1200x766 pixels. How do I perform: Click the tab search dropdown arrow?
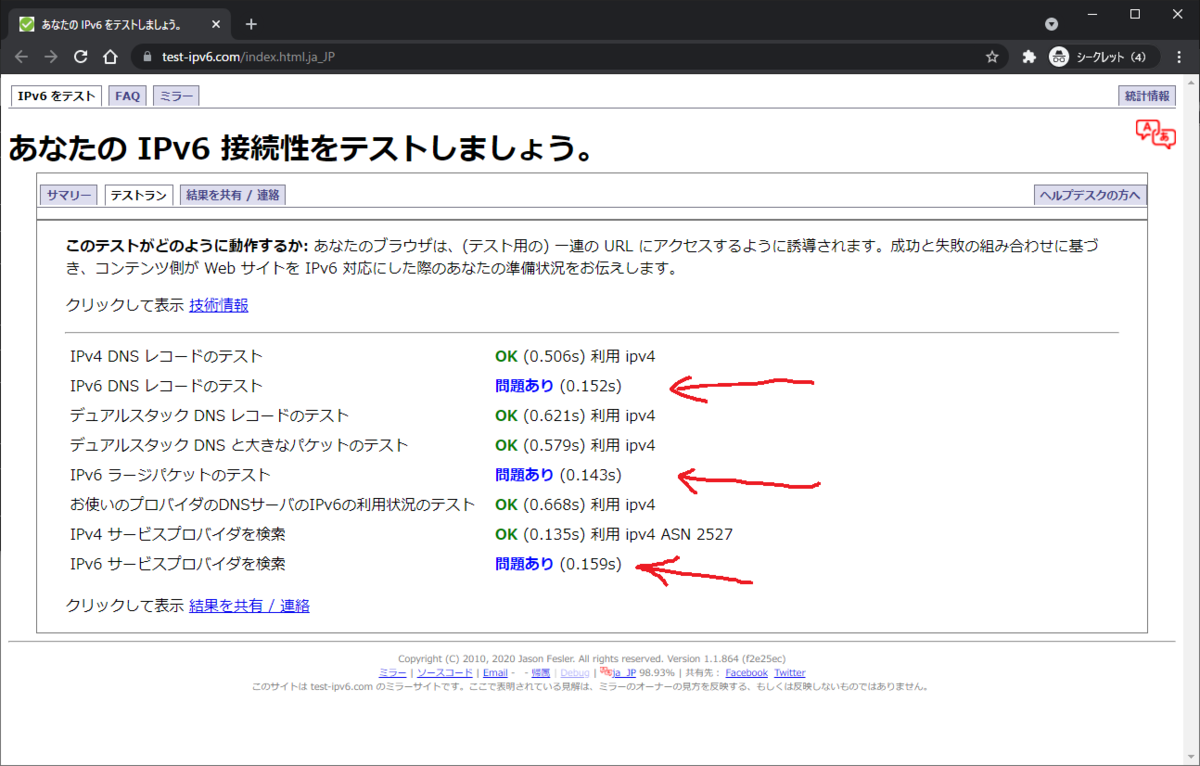pos(1051,24)
